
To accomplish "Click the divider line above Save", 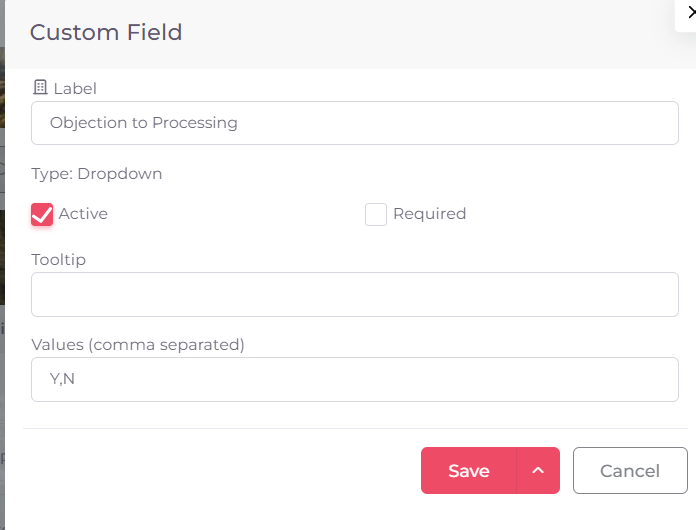I will 355,428.
